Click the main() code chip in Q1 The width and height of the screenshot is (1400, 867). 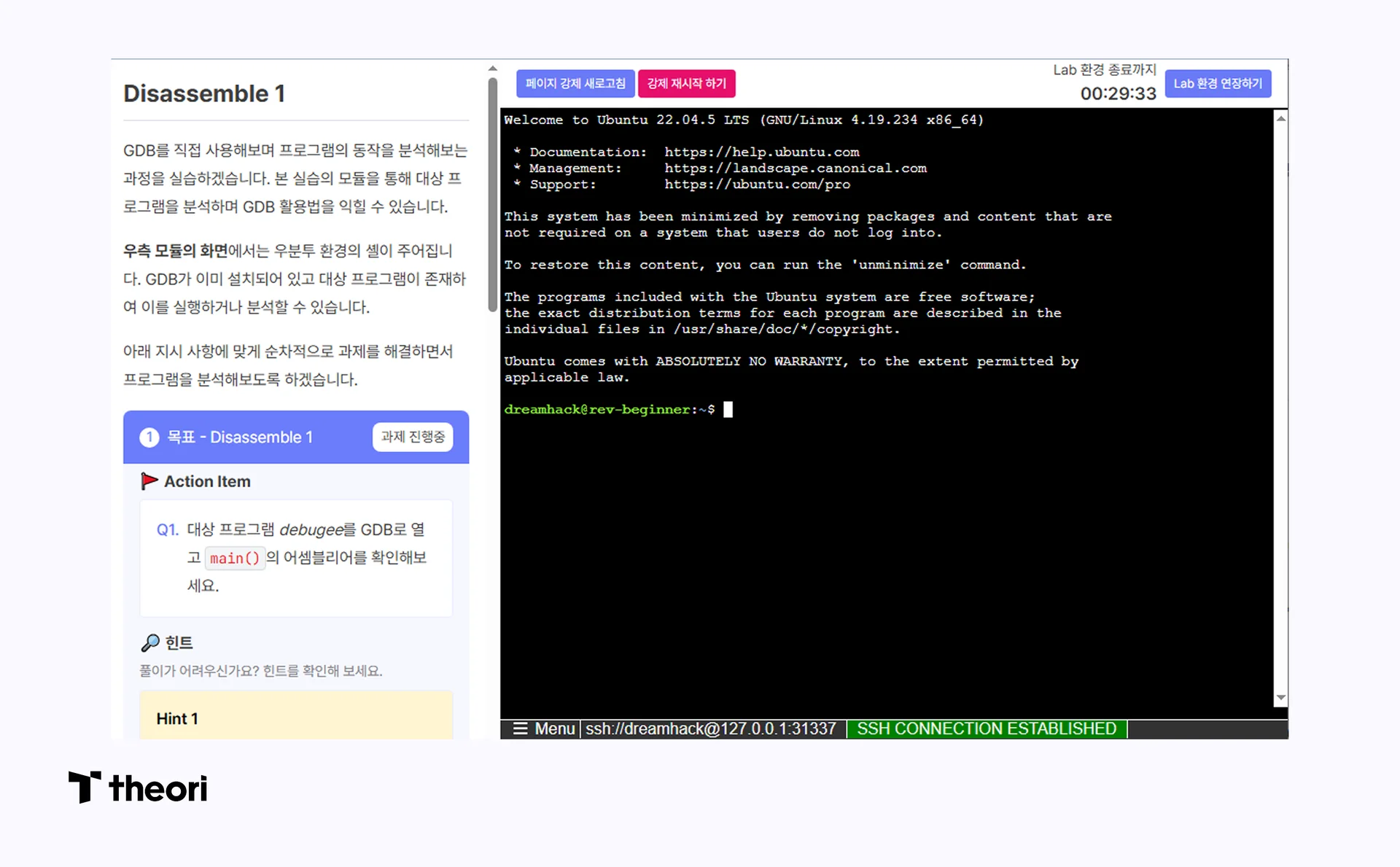point(235,558)
